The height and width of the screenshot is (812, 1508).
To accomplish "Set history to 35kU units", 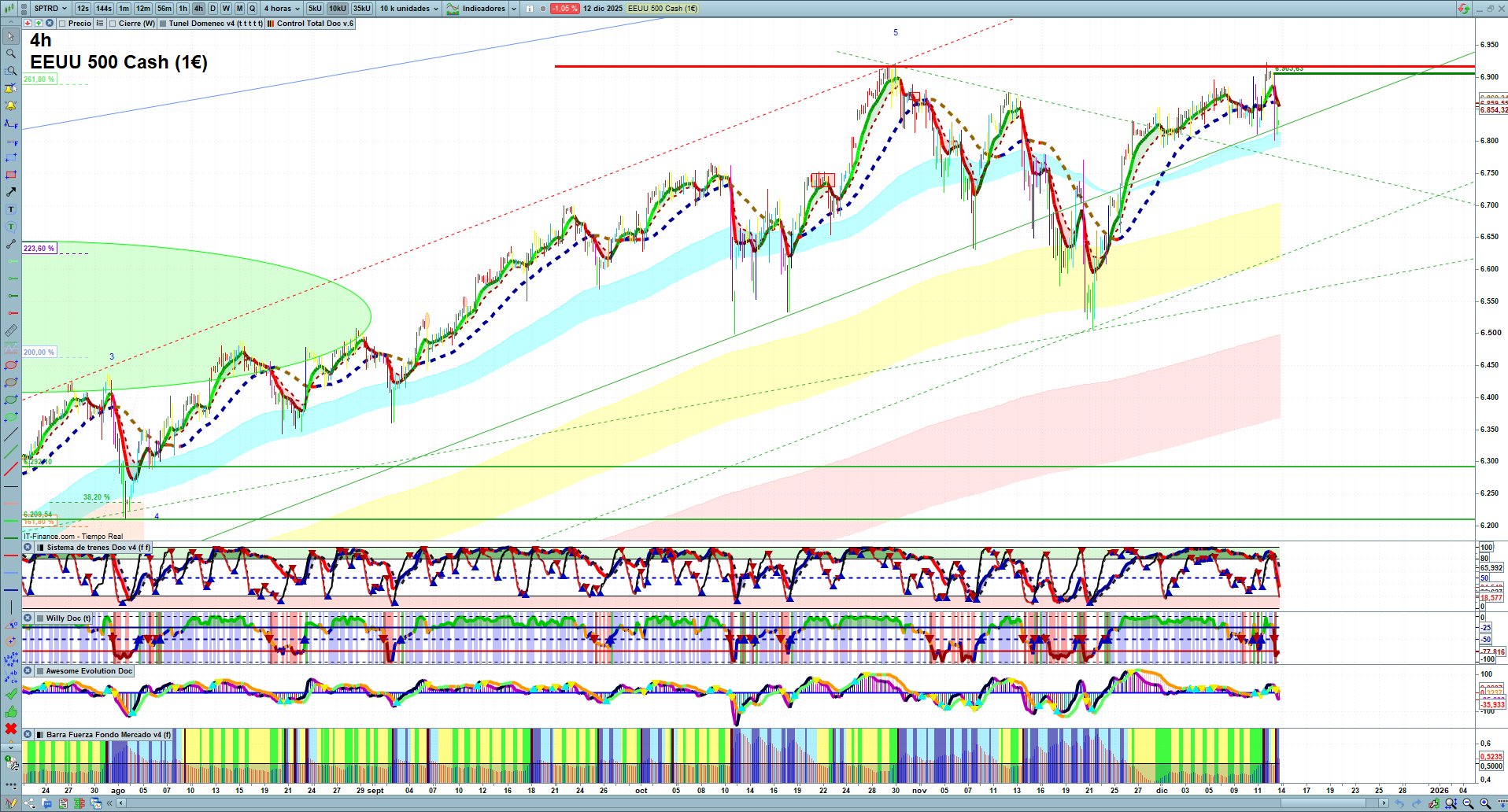I will tap(361, 9).
